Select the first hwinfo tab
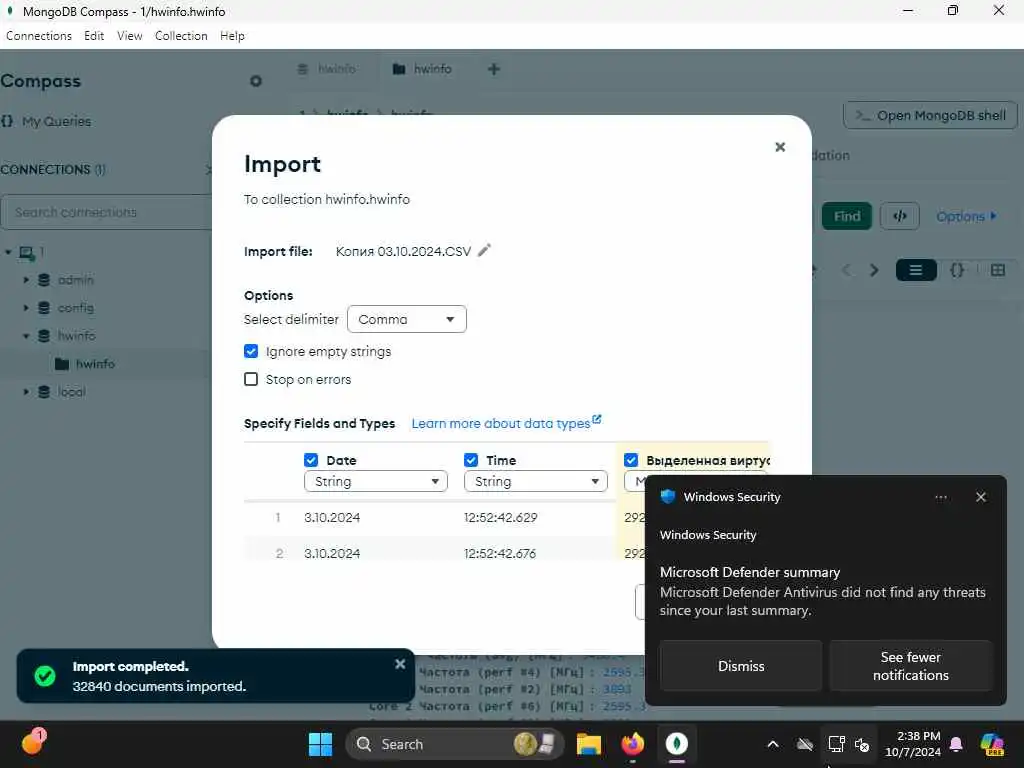 click(x=327, y=69)
